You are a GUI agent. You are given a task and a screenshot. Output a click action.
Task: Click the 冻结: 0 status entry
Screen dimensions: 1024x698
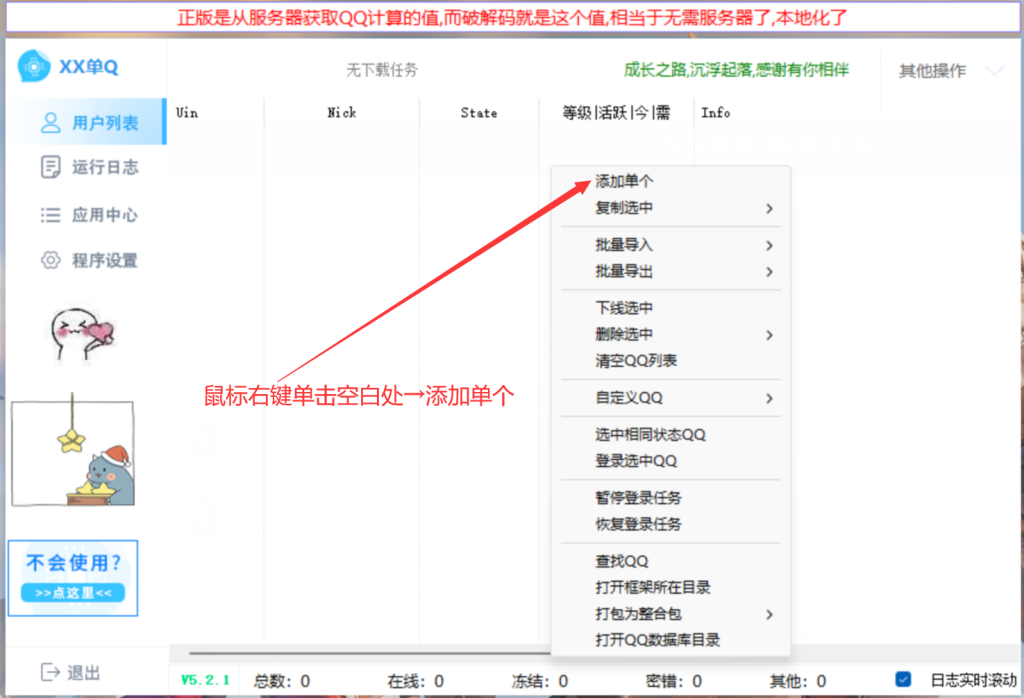pos(540,681)
